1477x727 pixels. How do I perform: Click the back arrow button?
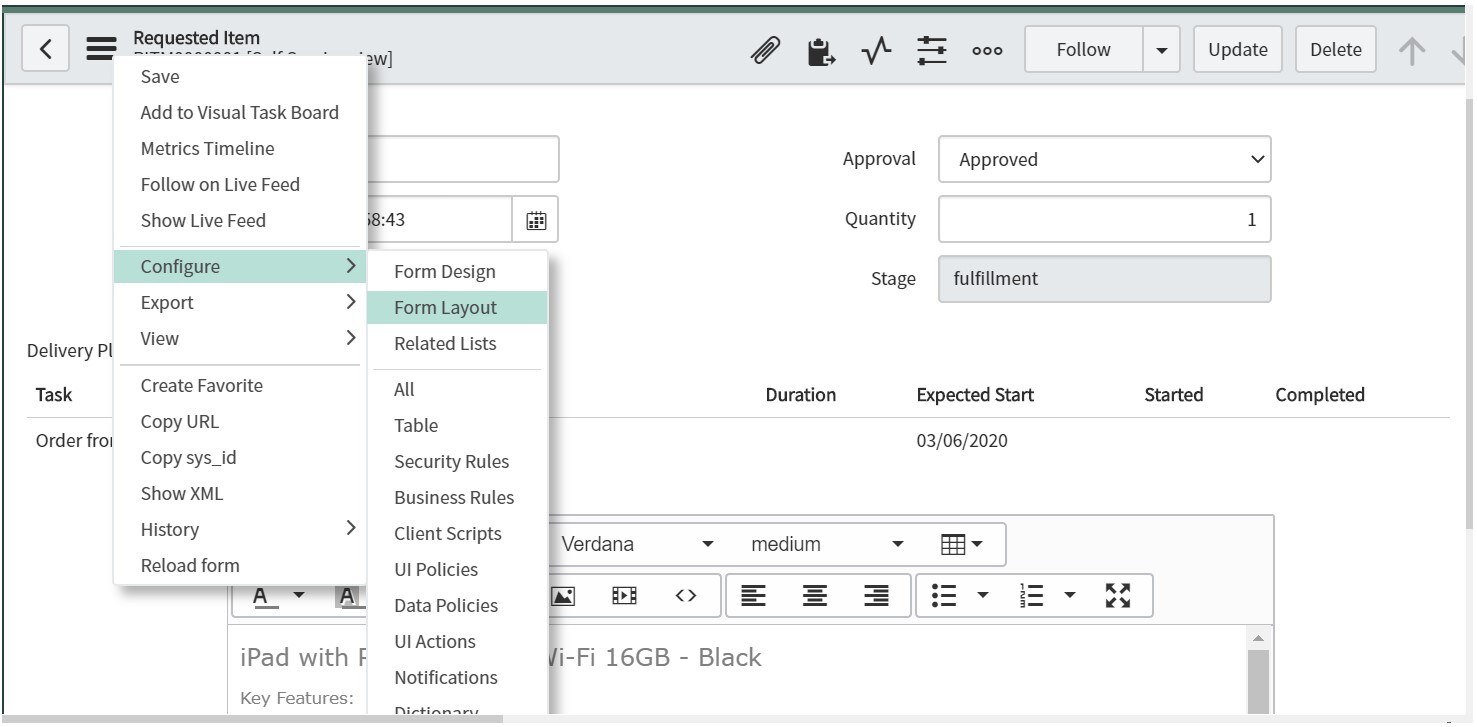point(46,50)
